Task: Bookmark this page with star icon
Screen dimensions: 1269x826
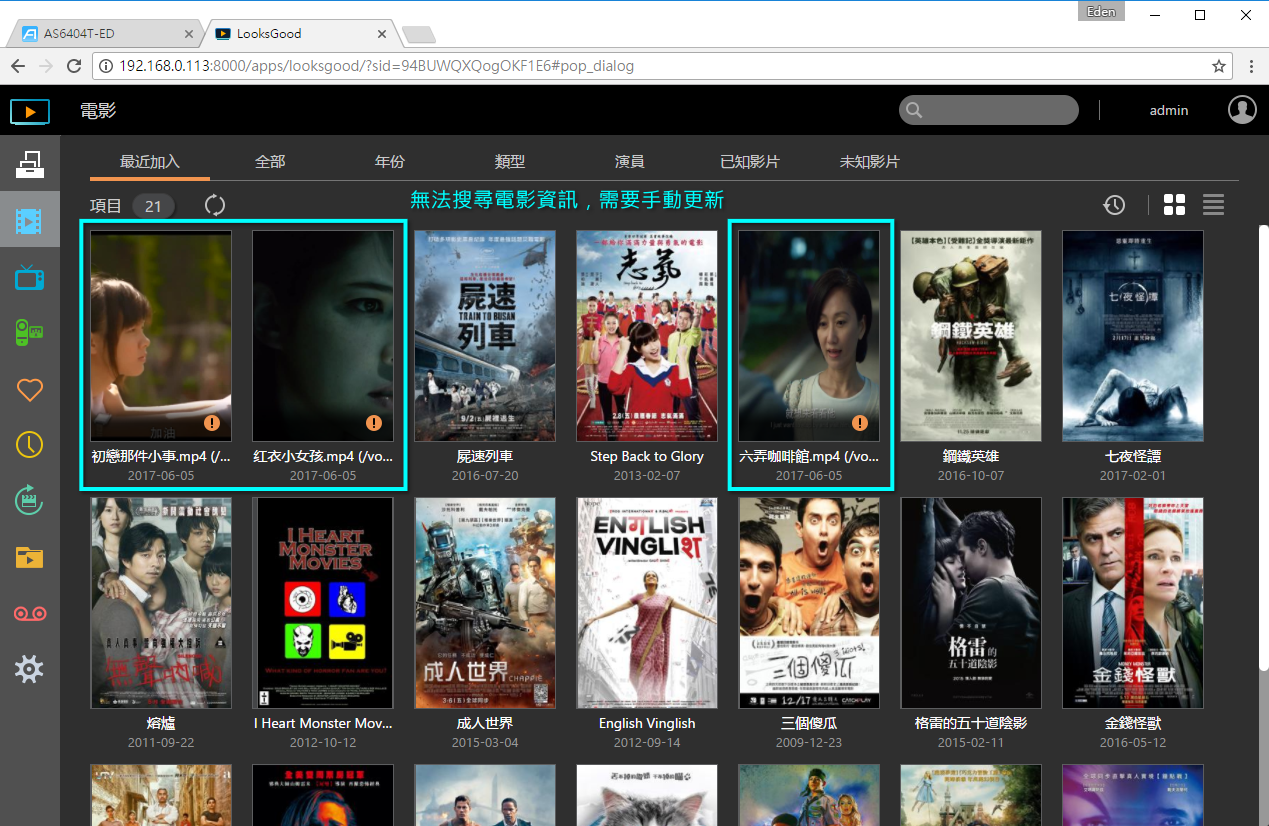Action: pyautogui.click(x=1219, y=66)
